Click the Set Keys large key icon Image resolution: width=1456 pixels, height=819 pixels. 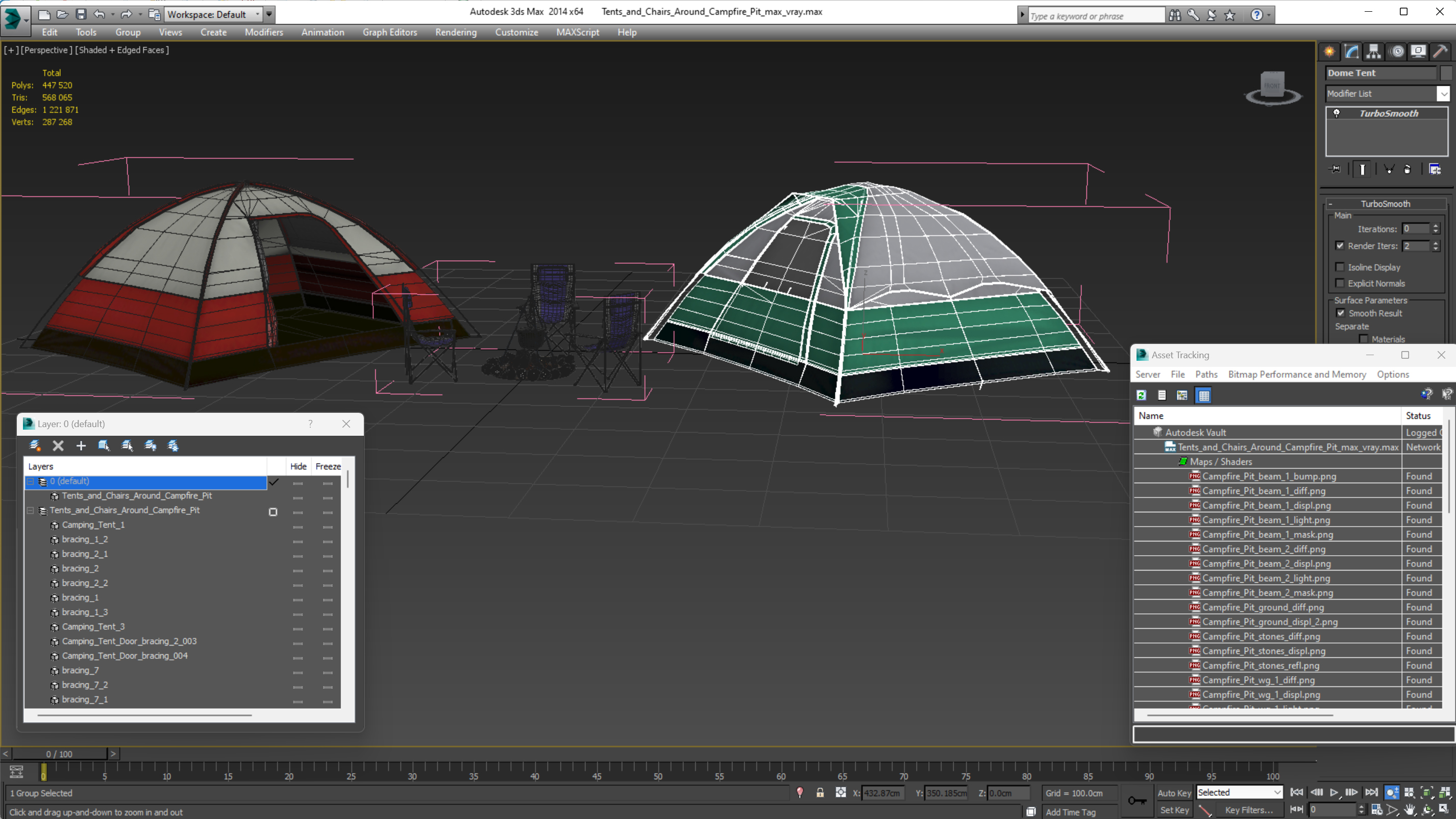tap(1137, 800)
